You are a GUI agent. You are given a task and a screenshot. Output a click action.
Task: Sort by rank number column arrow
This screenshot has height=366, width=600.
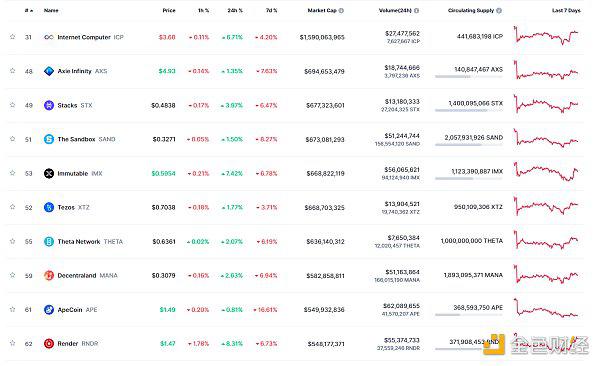coord(29,11)
